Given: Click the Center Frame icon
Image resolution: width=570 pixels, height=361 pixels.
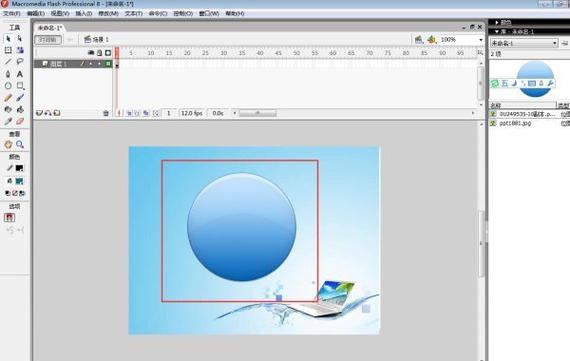Looking at the screenshot, I should pos(119,113).
